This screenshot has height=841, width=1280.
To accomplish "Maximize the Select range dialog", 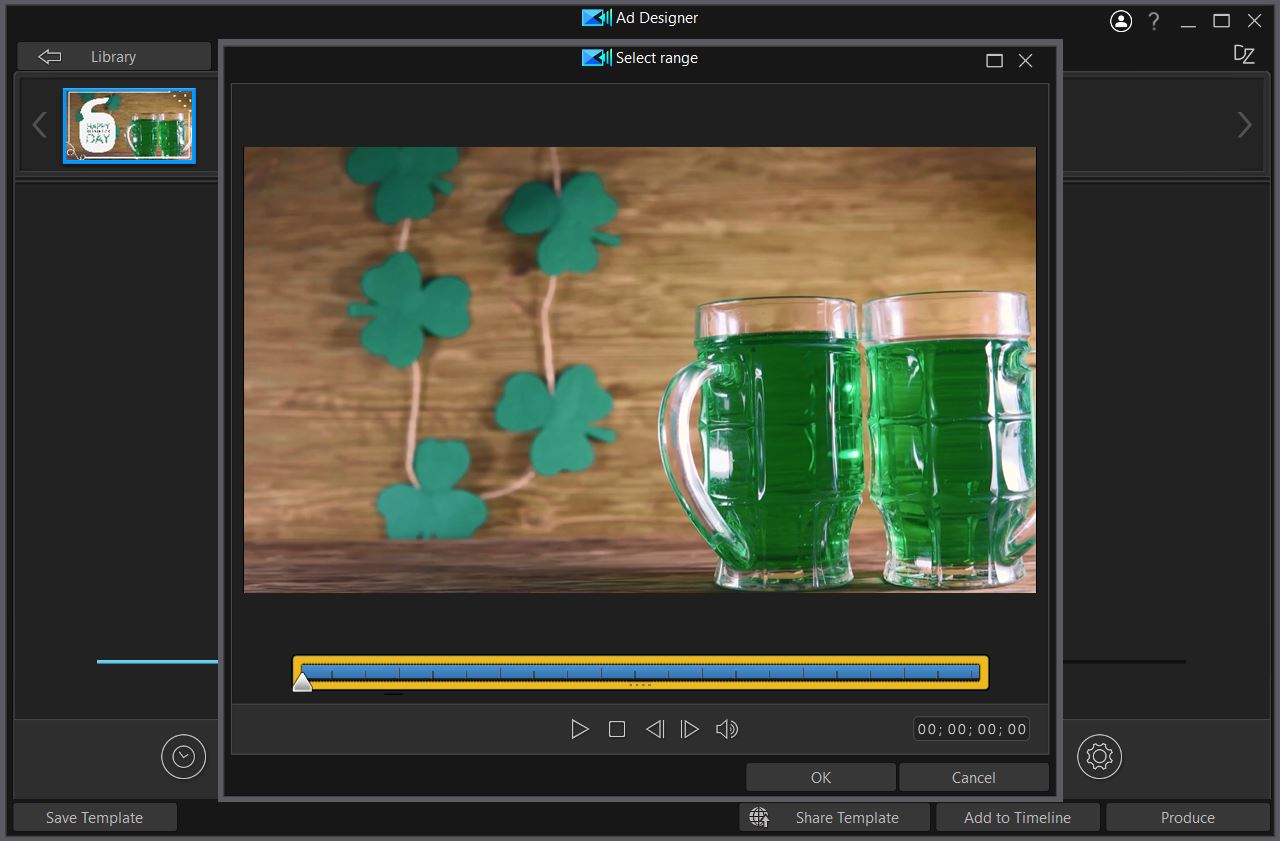I will 994,60.
